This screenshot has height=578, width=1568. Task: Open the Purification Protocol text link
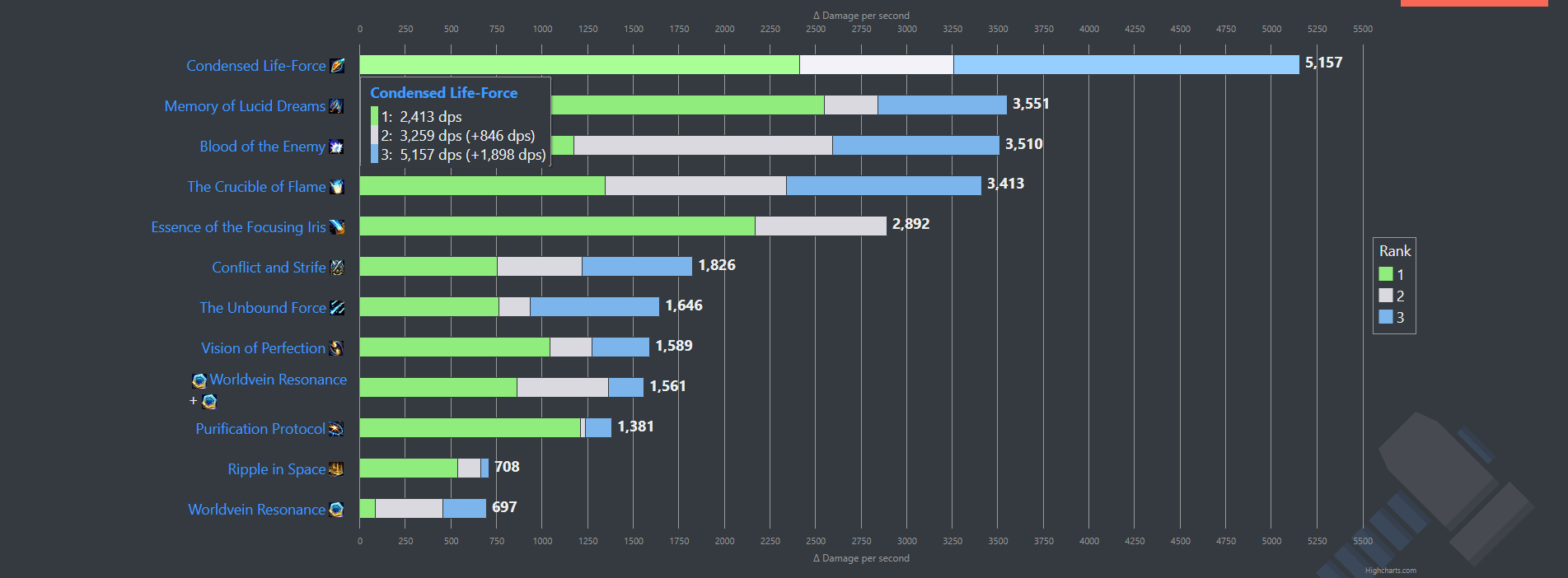(x=260, y=429)
